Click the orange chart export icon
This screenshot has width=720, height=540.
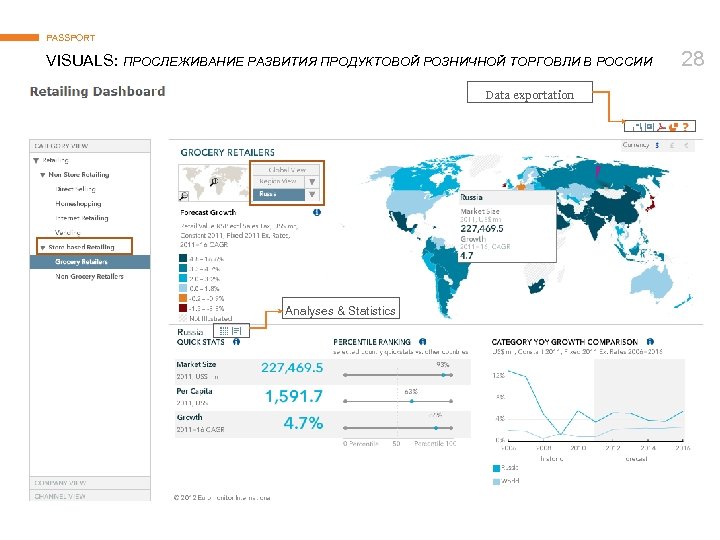[x=674, y=126]
